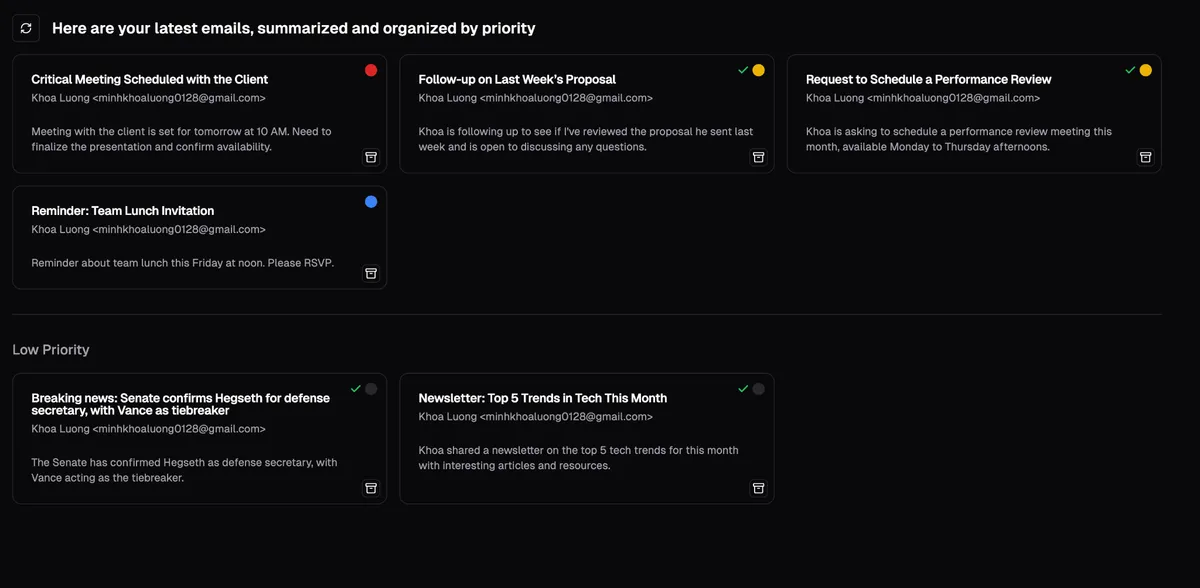Toggle read status on the Performance Review email
1200x588 pixels.
(x=1145, y=70)
